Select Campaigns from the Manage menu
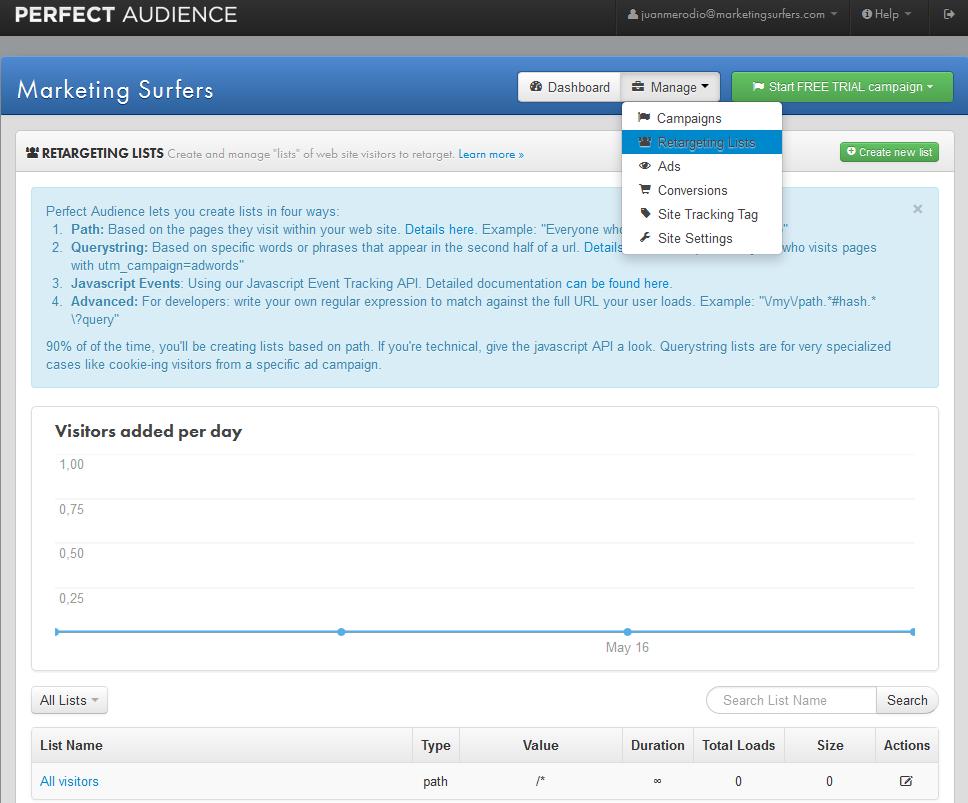The image size is (968, 803). click(702, 118)
